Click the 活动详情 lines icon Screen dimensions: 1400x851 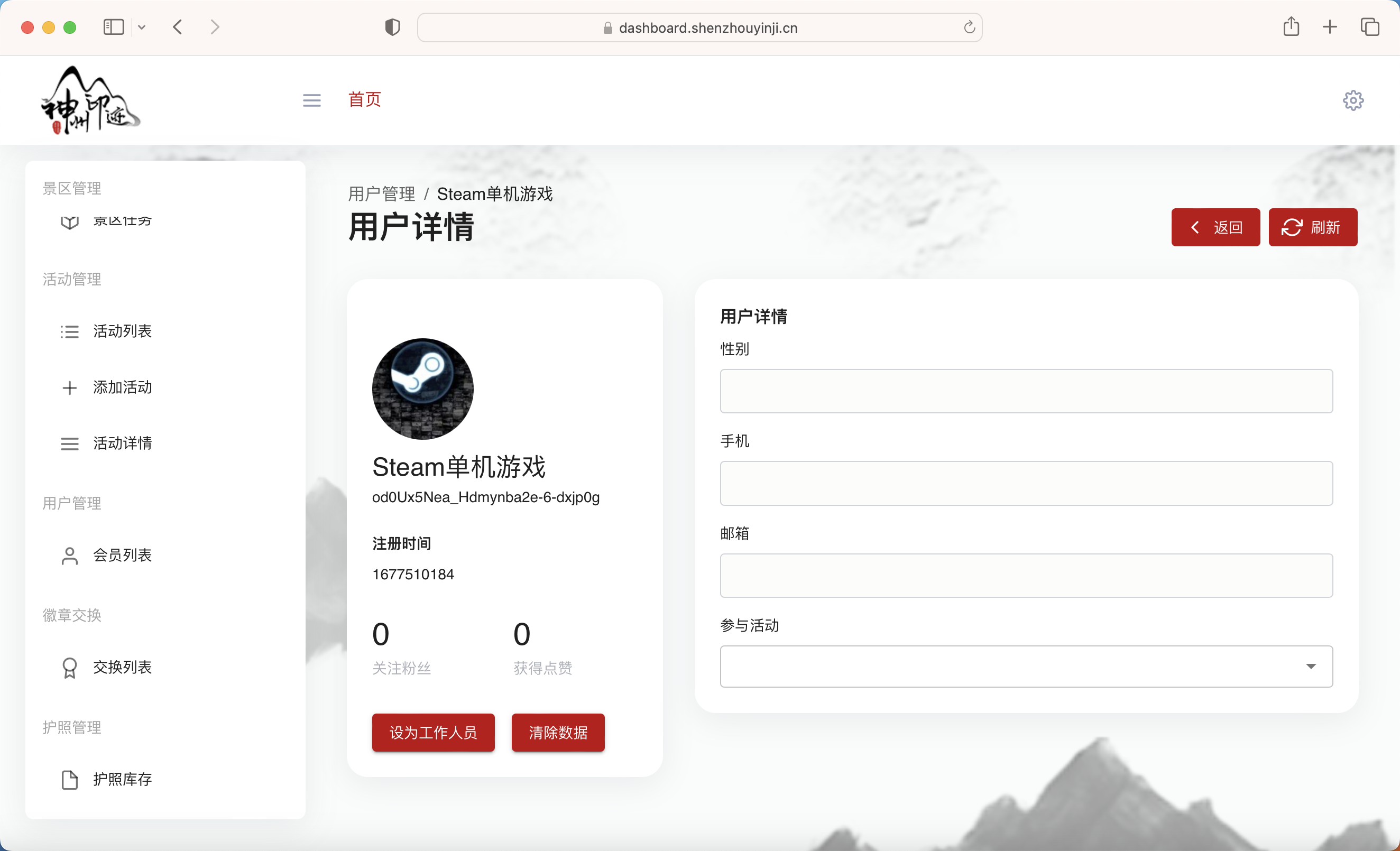(x=69, y=443)
